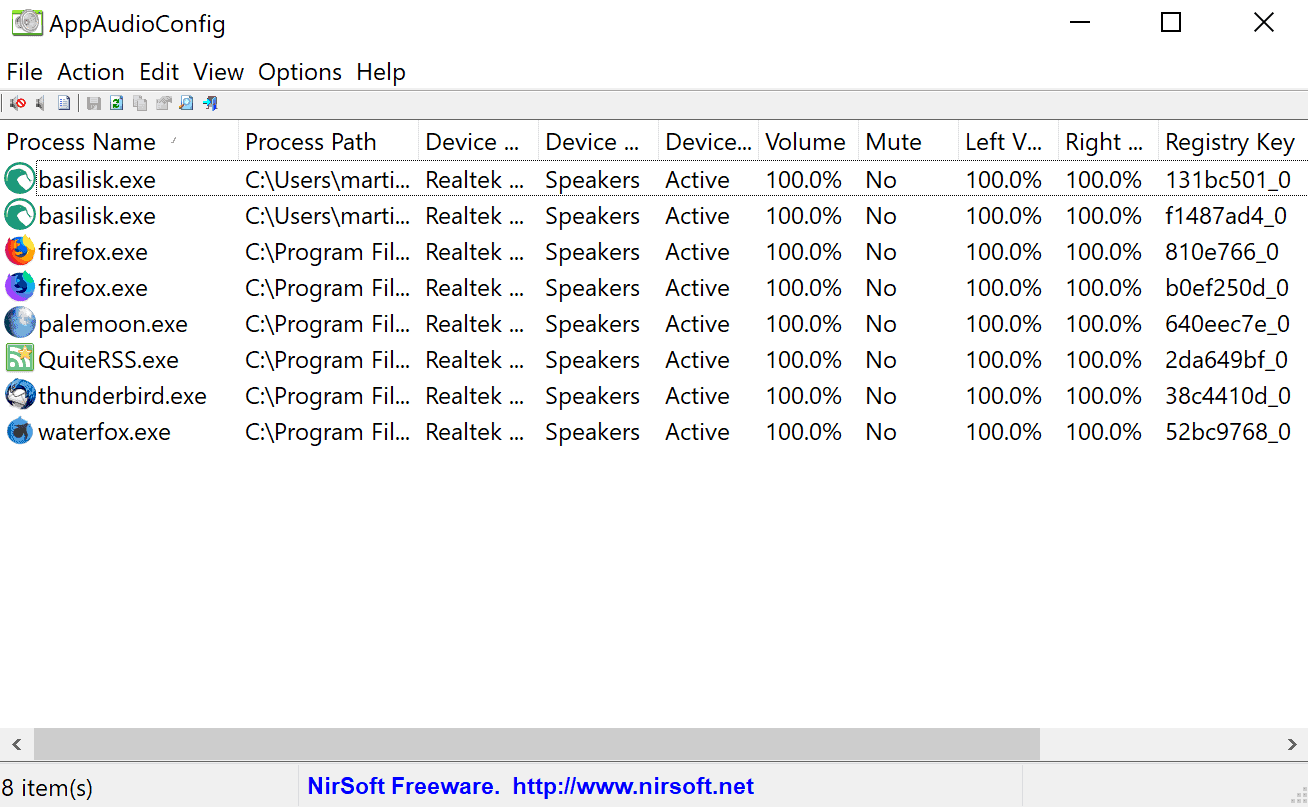Click the horizontal scrollbar right arrow

tap(1291, 744)
